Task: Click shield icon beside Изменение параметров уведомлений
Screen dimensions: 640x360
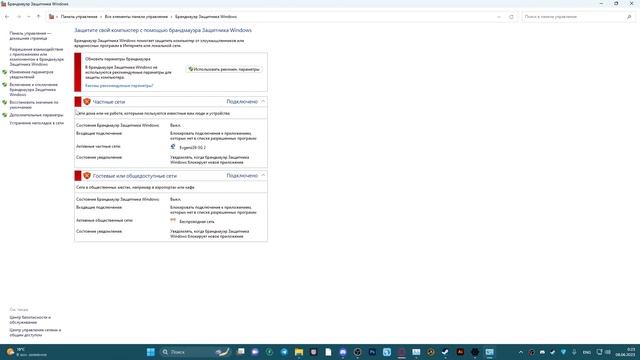Action: coord(5,72)
